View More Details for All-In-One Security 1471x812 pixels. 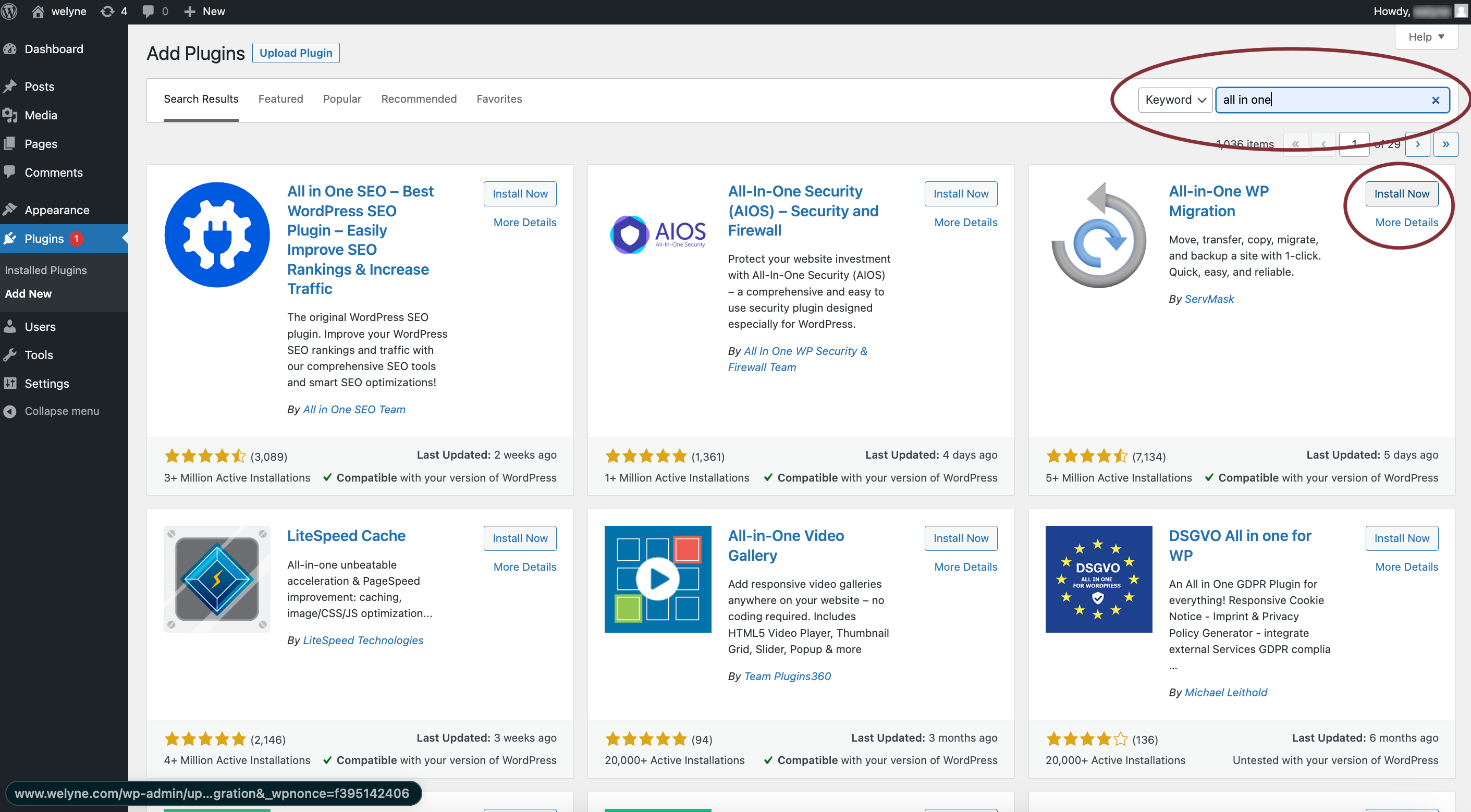pos(965,223)
